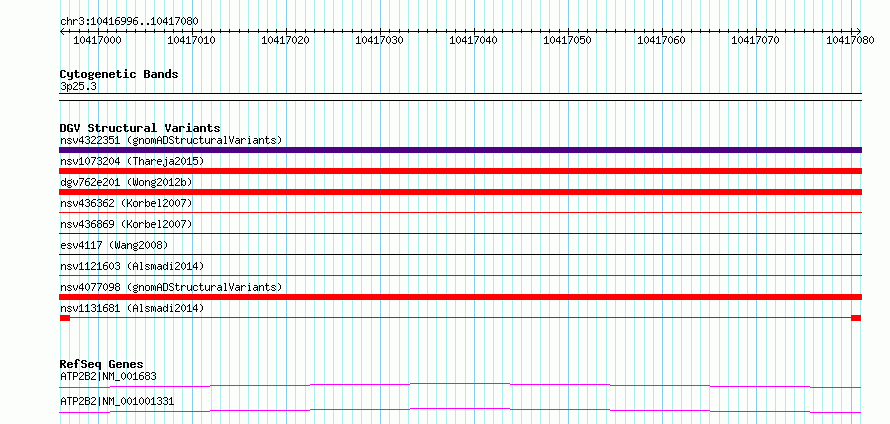Select the RefSeq Genes track title
This screenshot has width=890, height=424.
pos(102,364)
